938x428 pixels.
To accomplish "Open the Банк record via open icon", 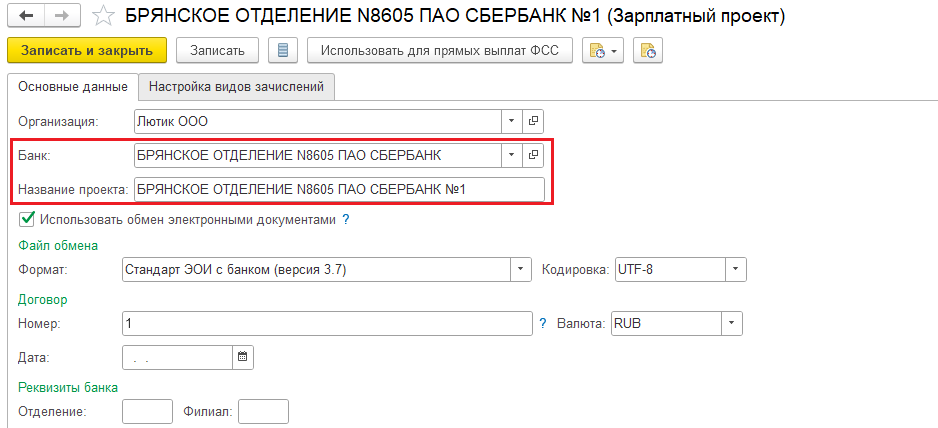I will pyautogui.click(x=532, y=155).
